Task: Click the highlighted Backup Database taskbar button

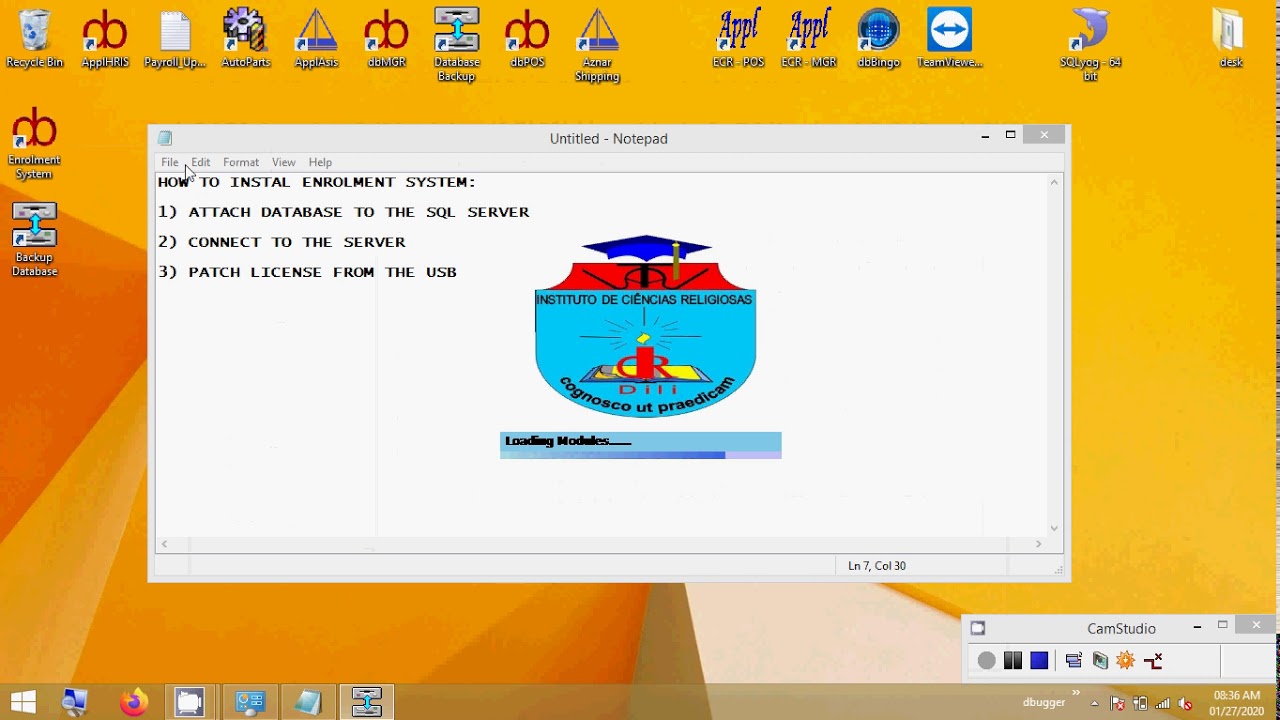Action: click(367, 702)
